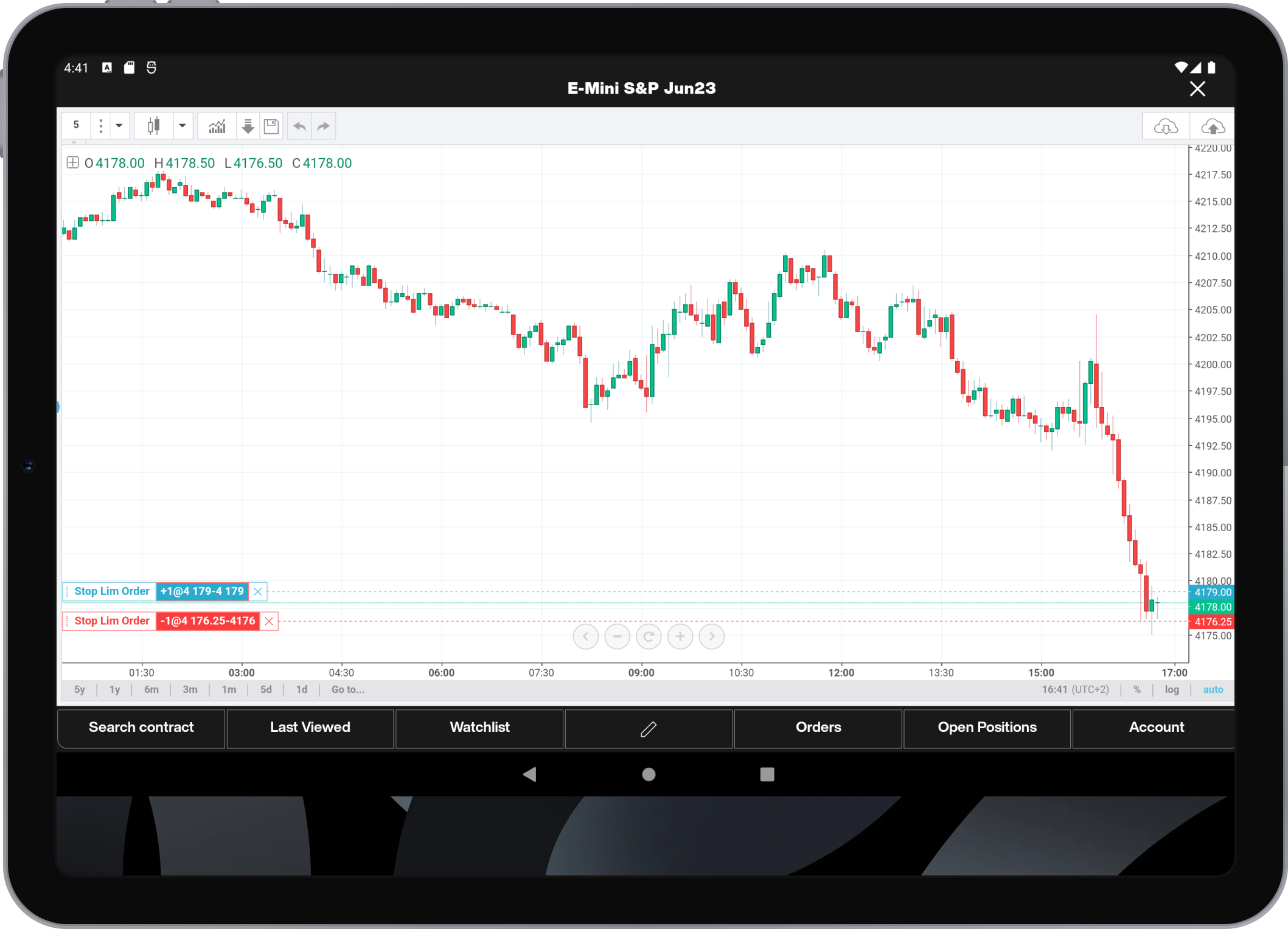This screenshot has width=1288, height=929.
Task: Click the 4178.00 green current price label
Action: tap(1211, 607)
